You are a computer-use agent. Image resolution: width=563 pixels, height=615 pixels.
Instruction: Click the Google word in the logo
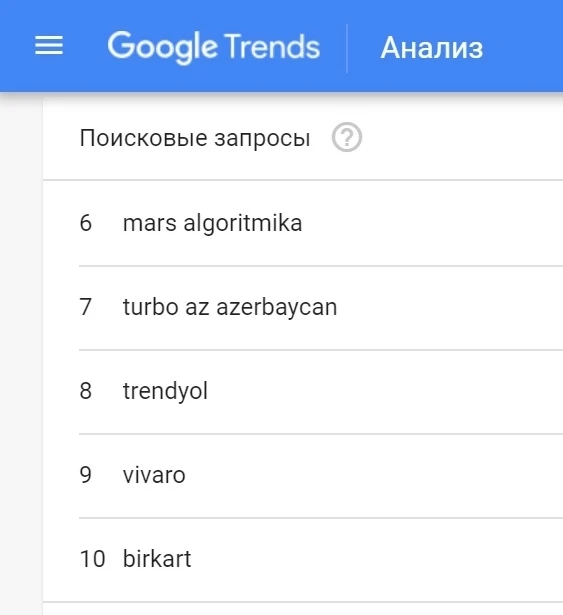[x=162, y=47]
